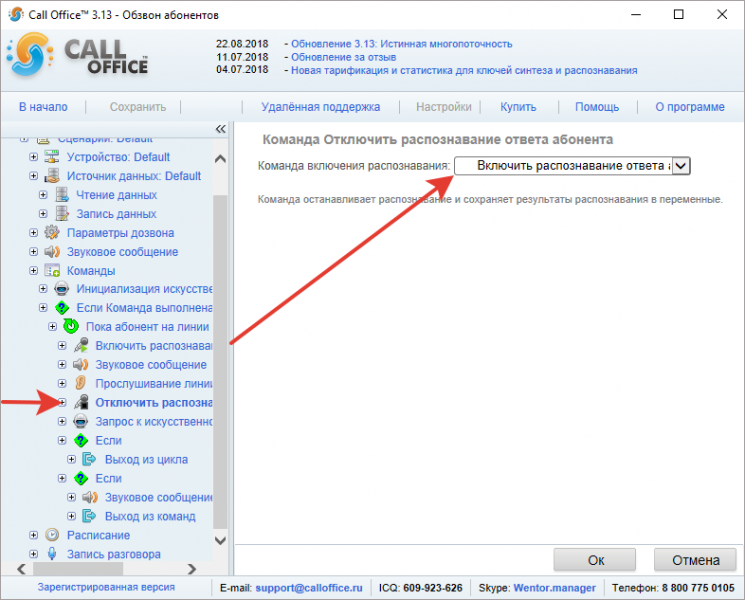Click the green loop icon for Пока абонент на линии
The image size is (745, 600).
click(x=71, y=326)
